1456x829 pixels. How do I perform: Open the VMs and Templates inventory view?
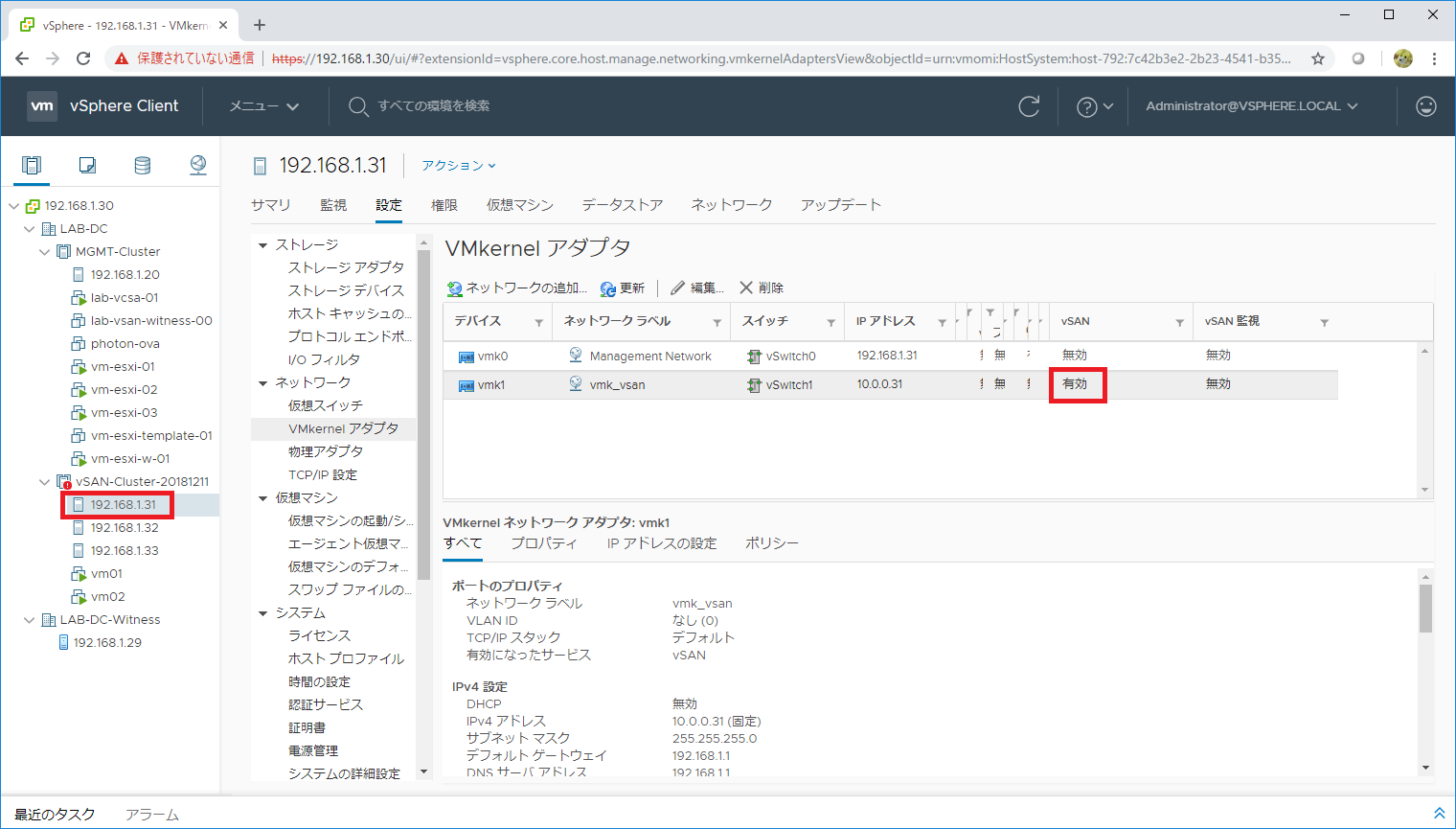click(87, 165)
